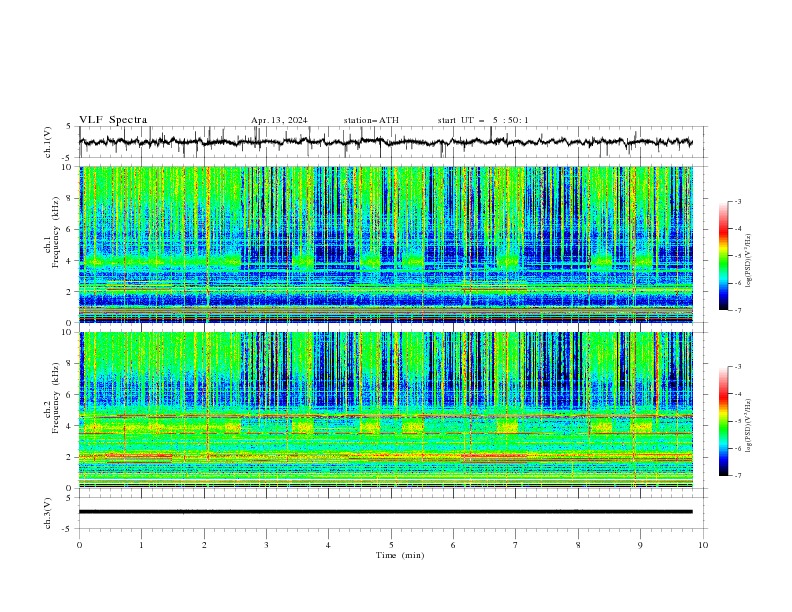The width and height of the screenshot is (792, 612).
Task: Click the time axis tick label '0'
Action: point(79,545)
